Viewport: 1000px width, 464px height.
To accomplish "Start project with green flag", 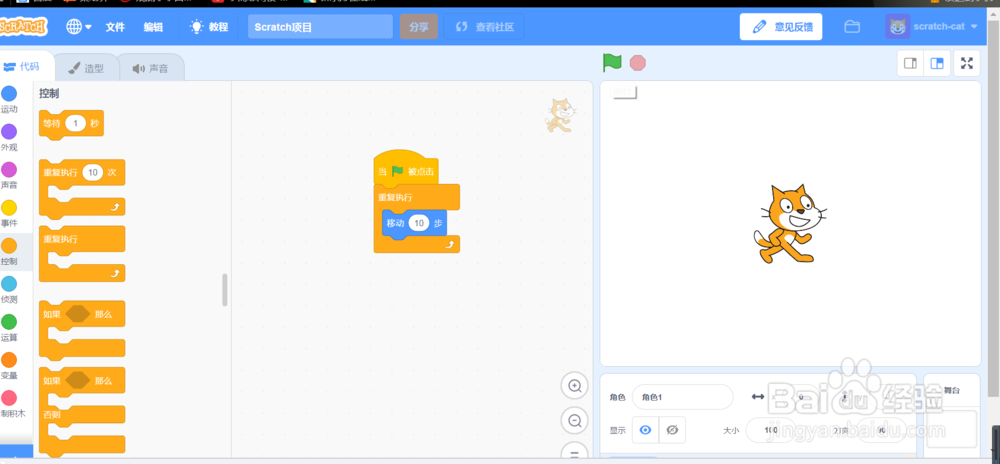I will click(612, 62).
